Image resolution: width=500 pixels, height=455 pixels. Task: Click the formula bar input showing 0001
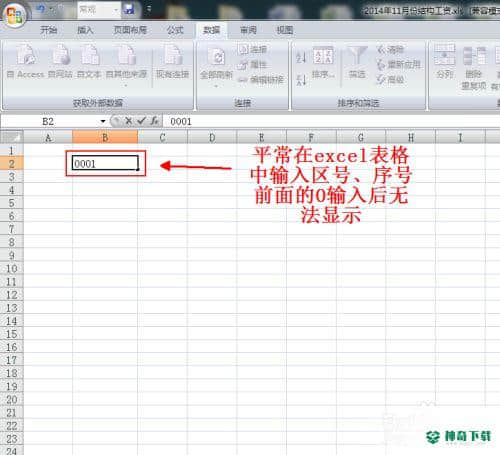[332, 121]
